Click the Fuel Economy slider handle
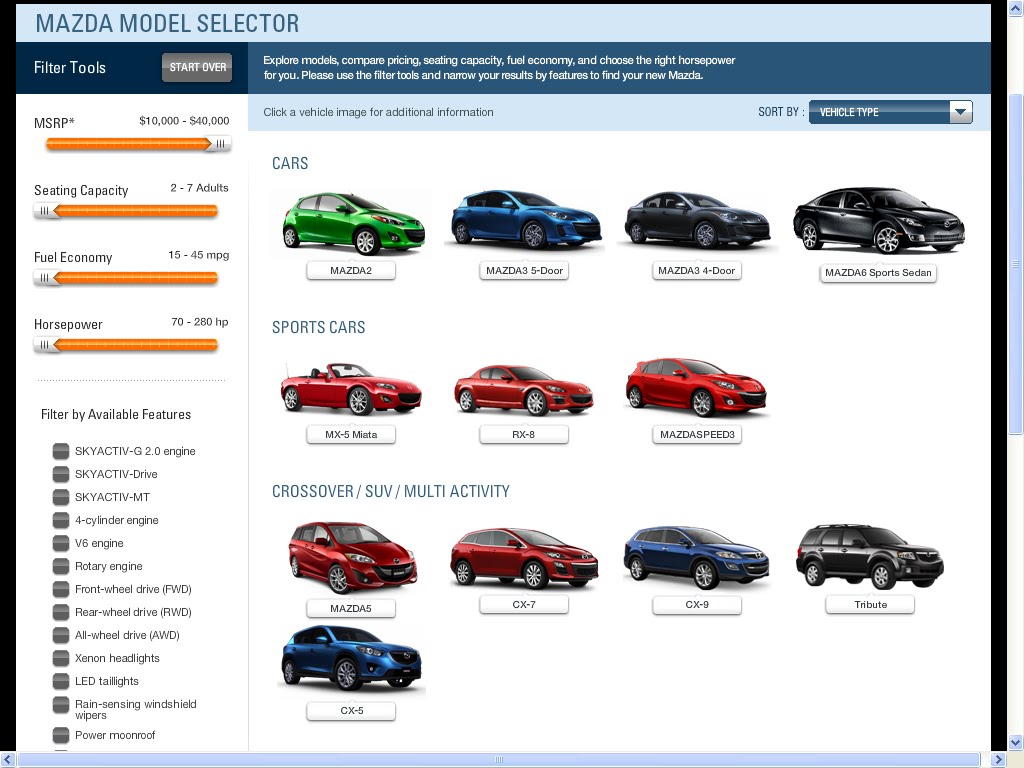 pos(45,278)
